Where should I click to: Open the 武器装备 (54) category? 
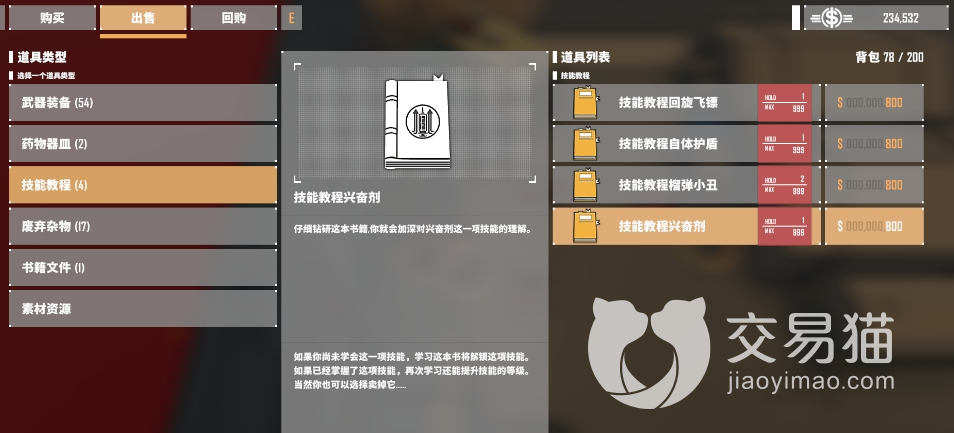coord(143,103)
